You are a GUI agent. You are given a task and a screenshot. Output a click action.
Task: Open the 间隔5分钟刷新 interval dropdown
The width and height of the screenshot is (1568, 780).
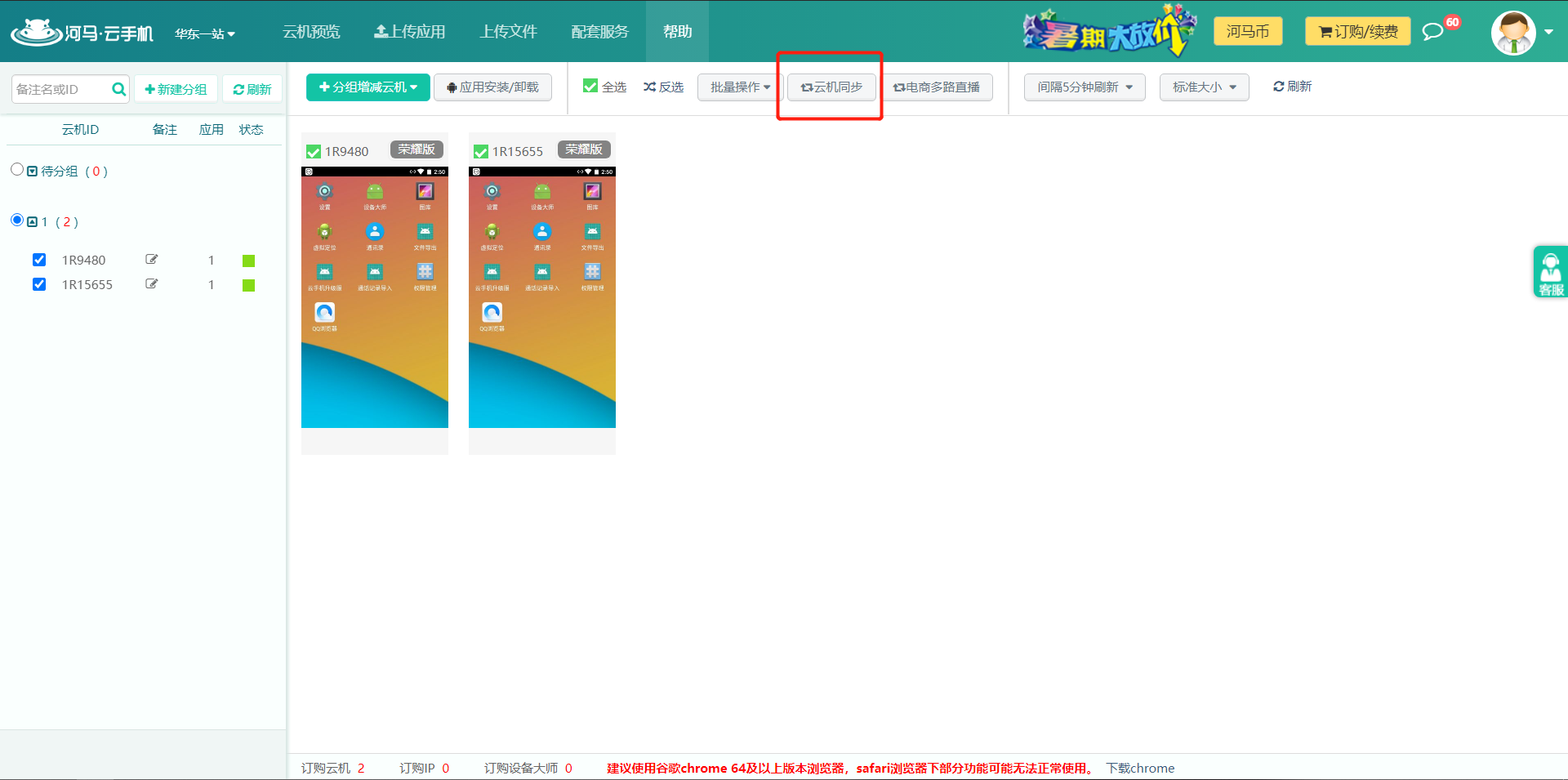(x=1085, y=87)
